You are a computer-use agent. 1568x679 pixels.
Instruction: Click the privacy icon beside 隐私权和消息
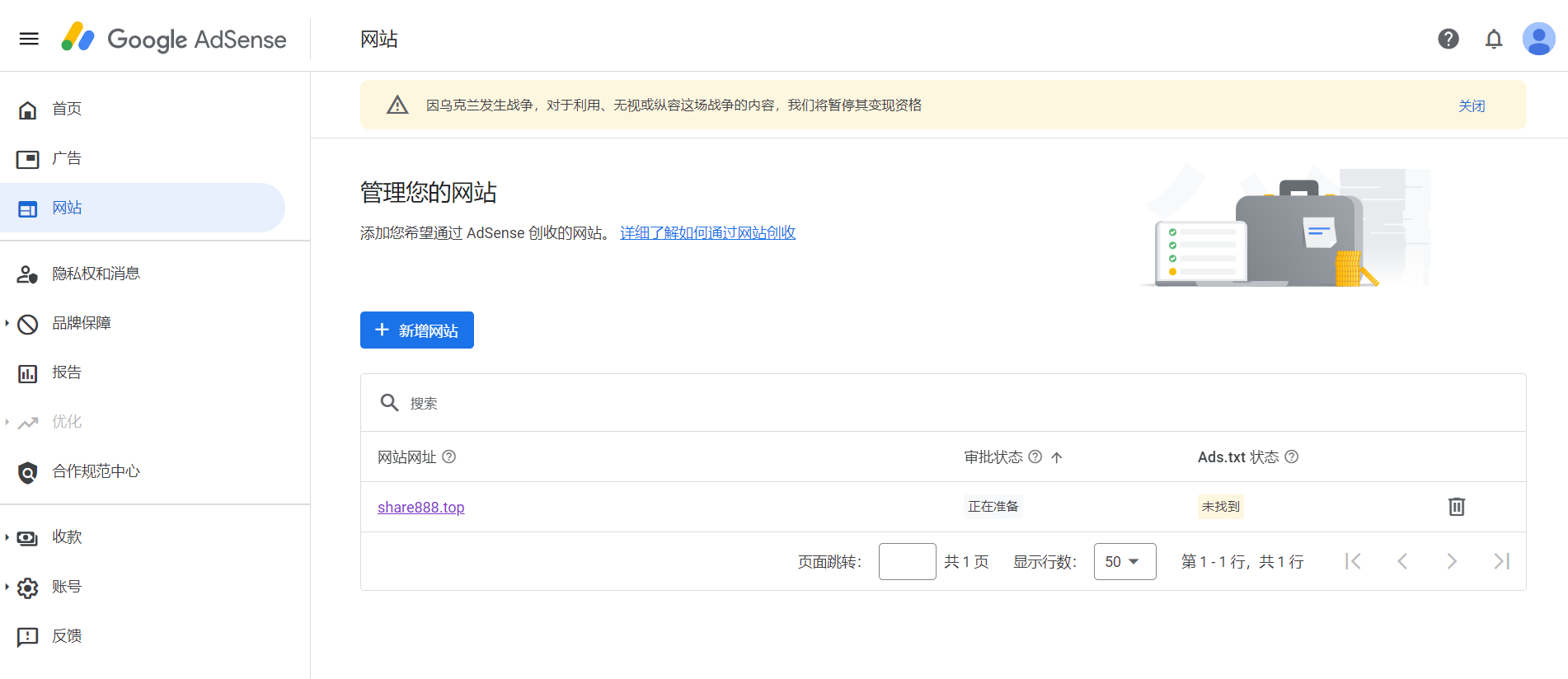point(28,274)
